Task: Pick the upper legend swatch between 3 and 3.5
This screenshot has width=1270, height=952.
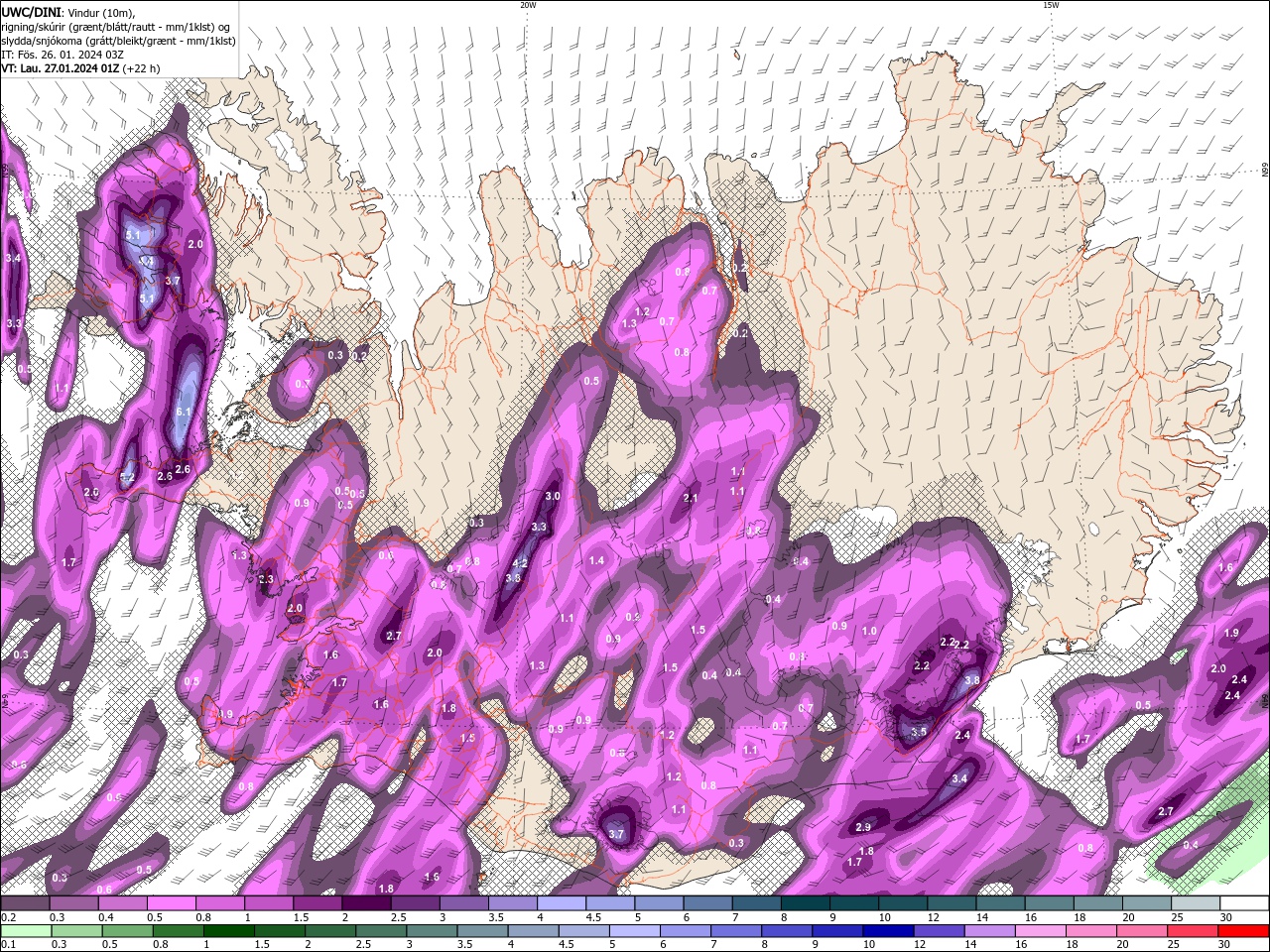Action: tap(463, 903)
